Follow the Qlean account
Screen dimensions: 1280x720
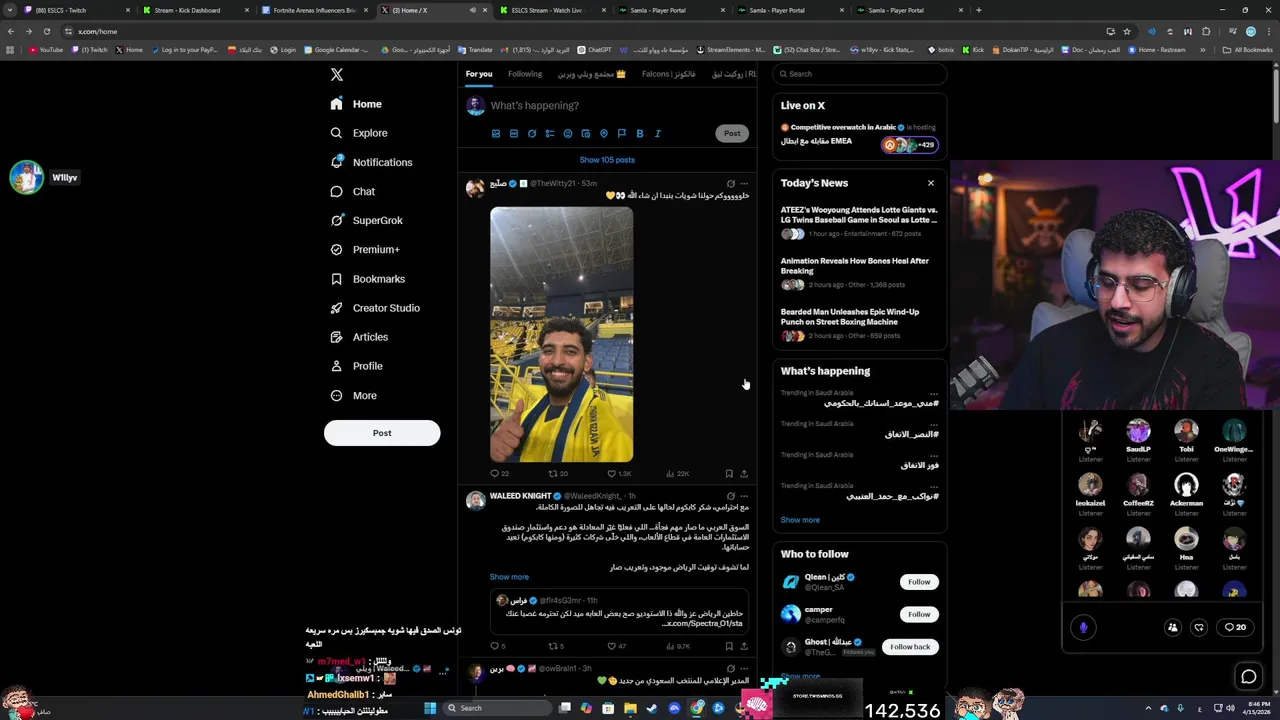[919, 582]
